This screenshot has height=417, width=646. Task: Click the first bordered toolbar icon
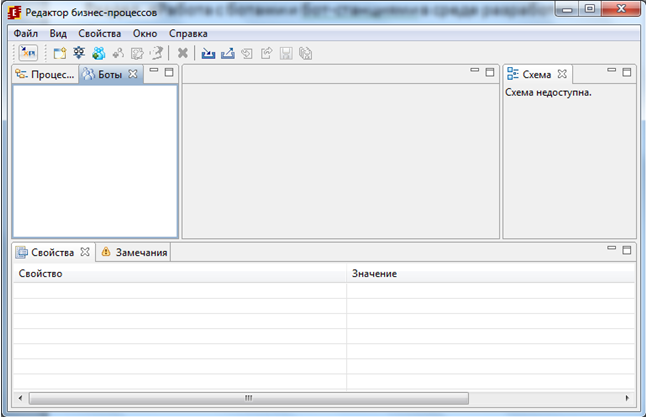coord(28,53)
